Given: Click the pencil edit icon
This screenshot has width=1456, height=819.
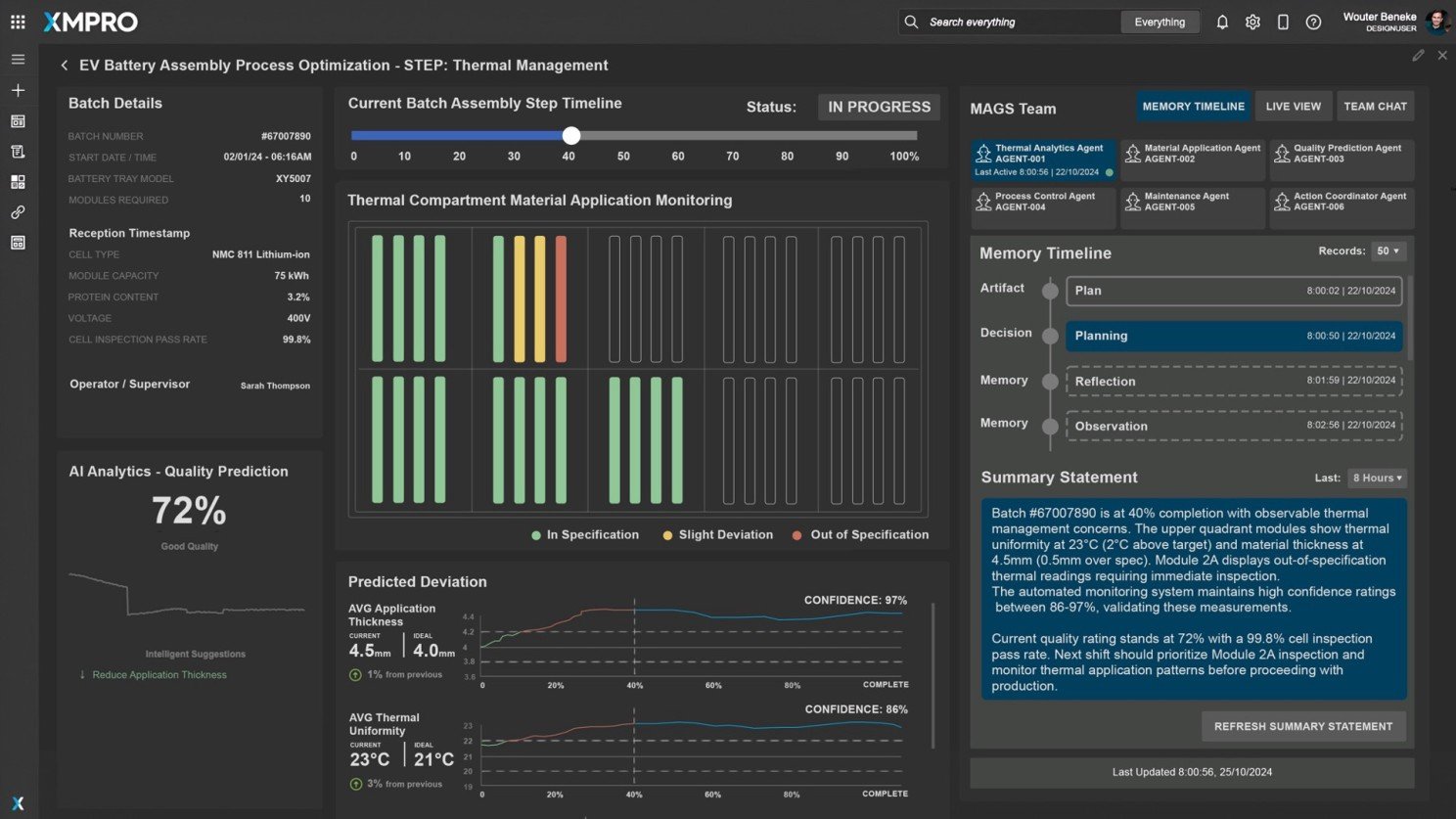Looking at the screenshot, I should coord(1418,56).
